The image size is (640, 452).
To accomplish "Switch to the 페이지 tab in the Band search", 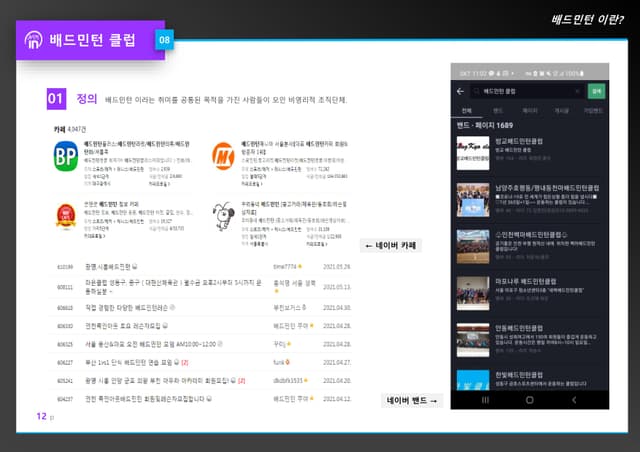I will (530, 111).
